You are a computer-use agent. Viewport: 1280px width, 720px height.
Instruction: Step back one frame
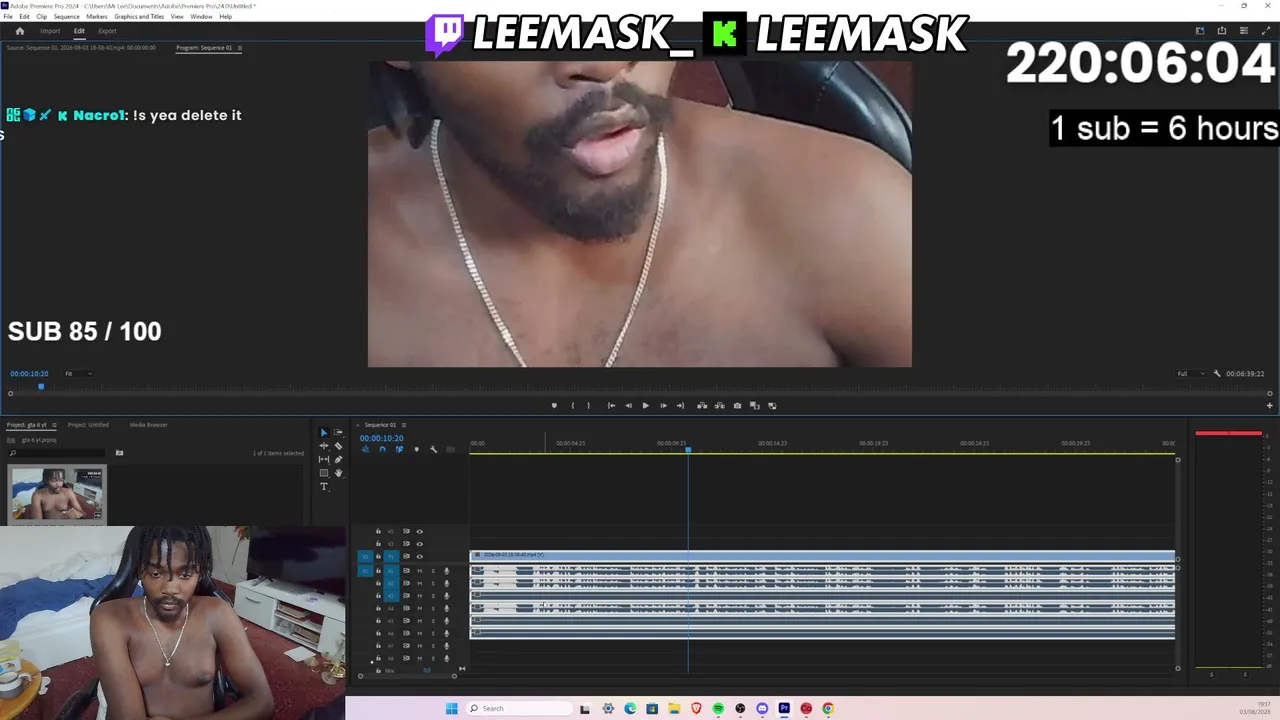point(628,406)
